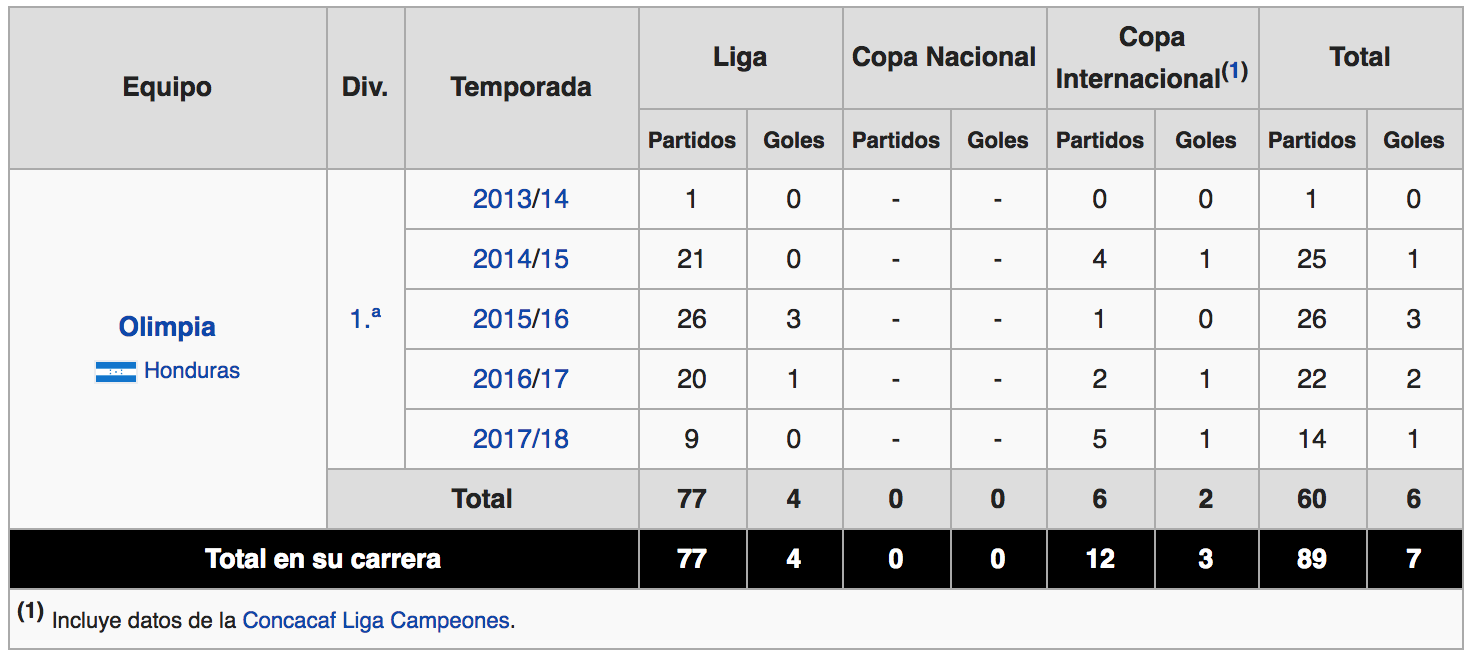This screenshot has height=658, width=1474.
Task: Click the Div. column header
Action: [x=365, y=88]
